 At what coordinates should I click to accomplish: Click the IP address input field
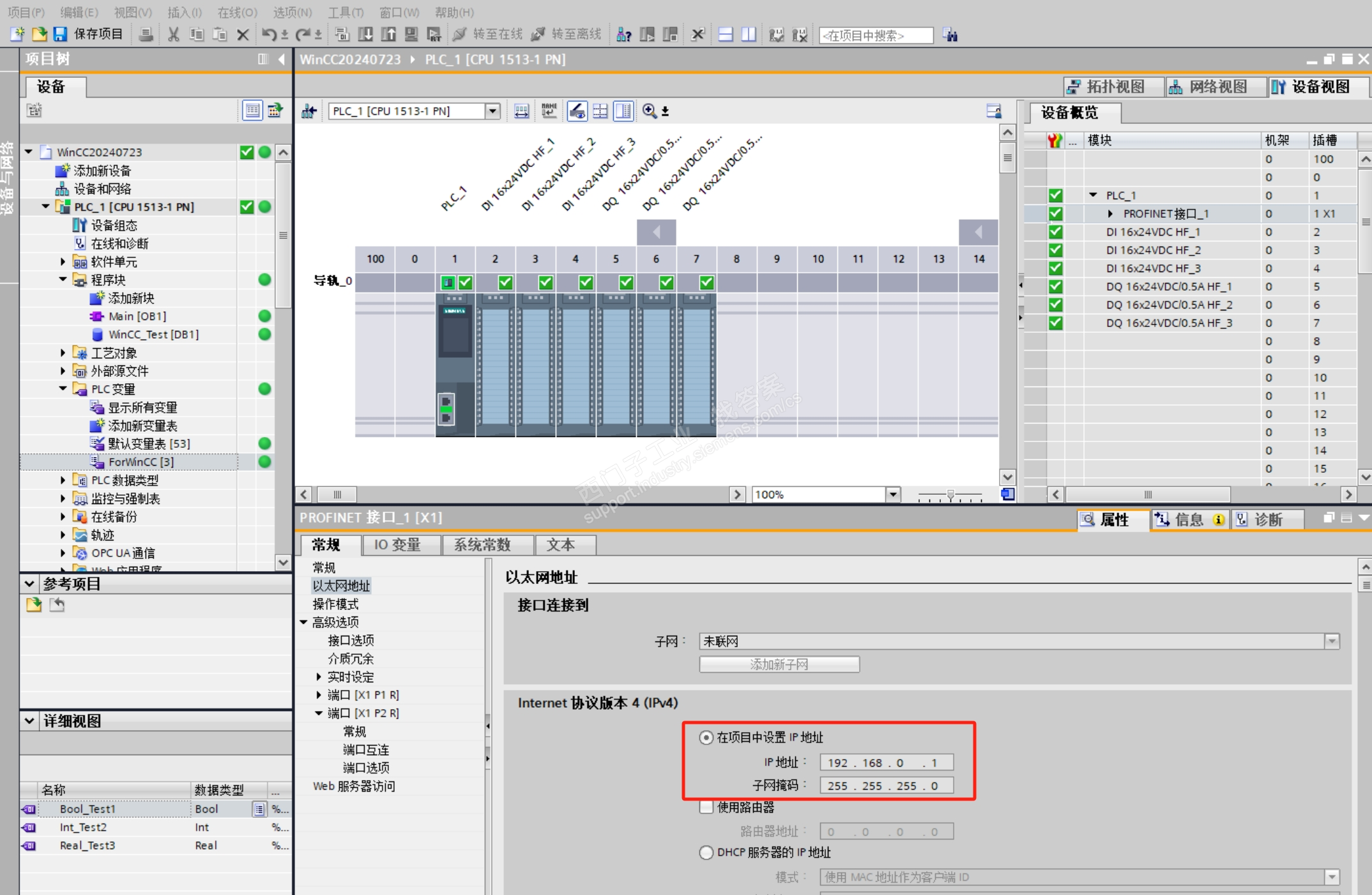pyautogui.click(x=886, y=763)
